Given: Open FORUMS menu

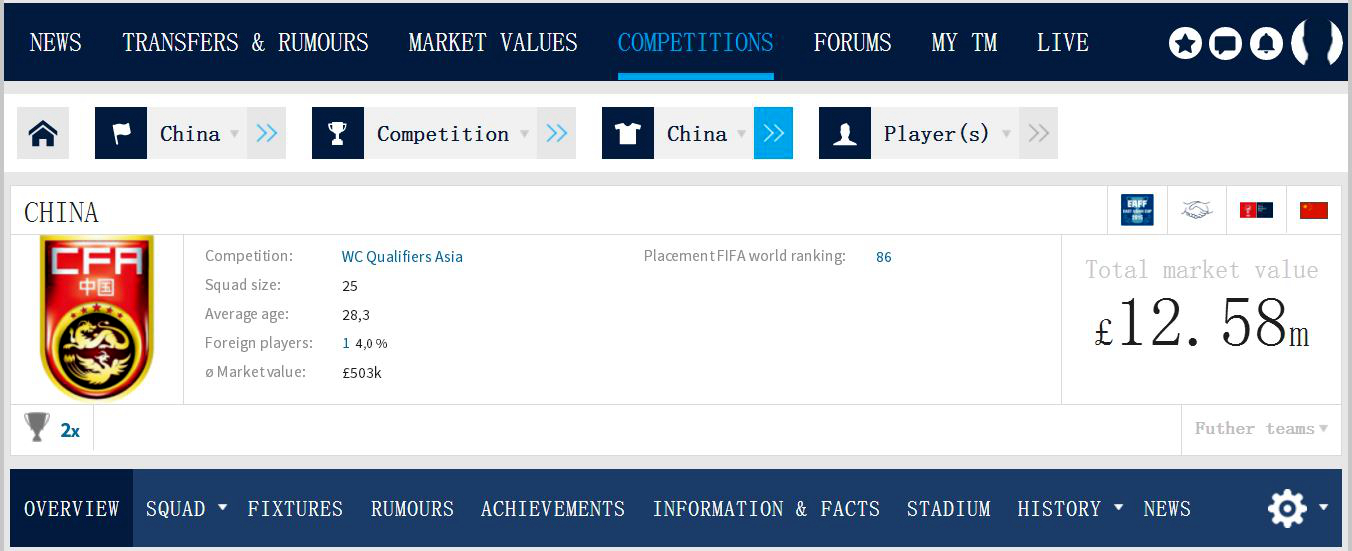Looking at the screenshot, I should (852, 43).
